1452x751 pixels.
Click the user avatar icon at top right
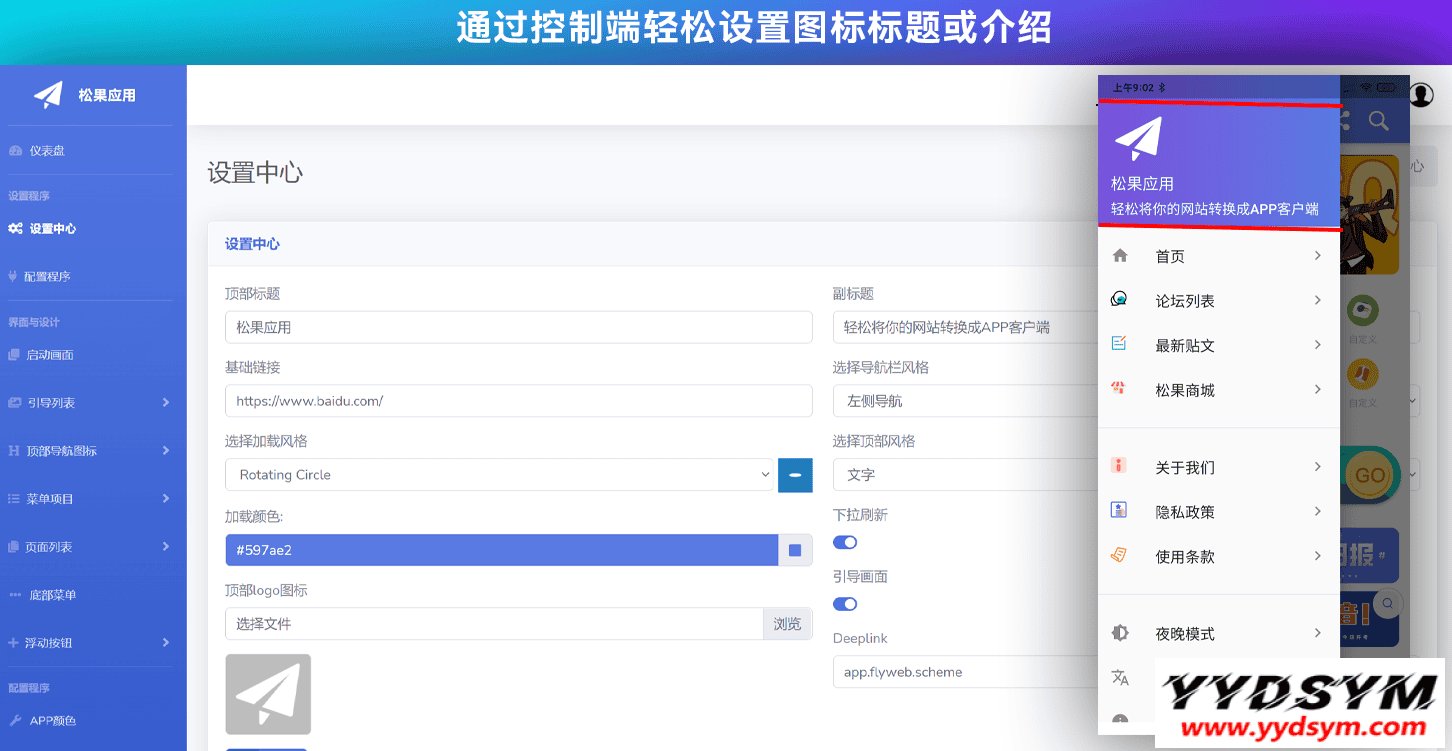tap(1421, 95)
